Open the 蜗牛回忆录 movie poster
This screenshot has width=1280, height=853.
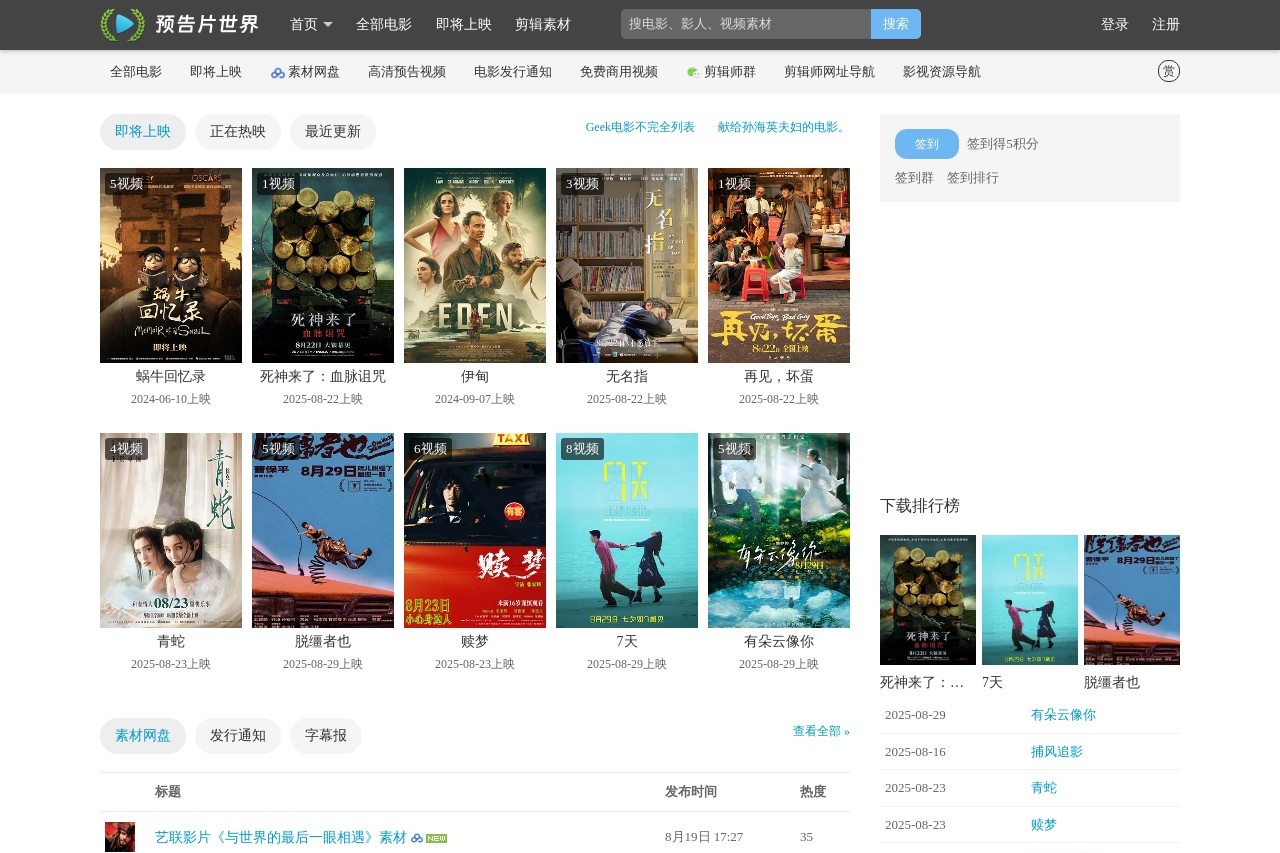tap(171, 265)
